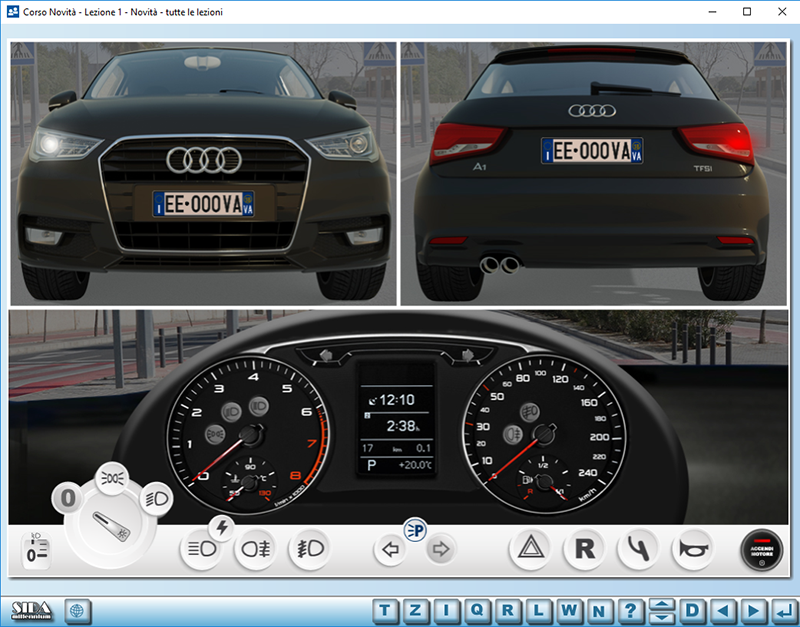The height and width of the screenshot is (627, 800).
Task: Activate the left turn signal
Action: [x=391, y=549]
